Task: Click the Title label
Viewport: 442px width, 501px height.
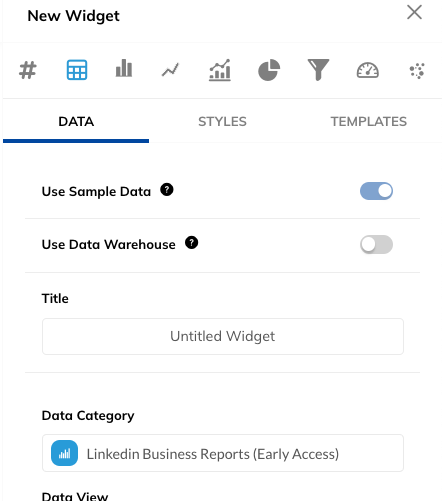Action: [x=55, y=298]
